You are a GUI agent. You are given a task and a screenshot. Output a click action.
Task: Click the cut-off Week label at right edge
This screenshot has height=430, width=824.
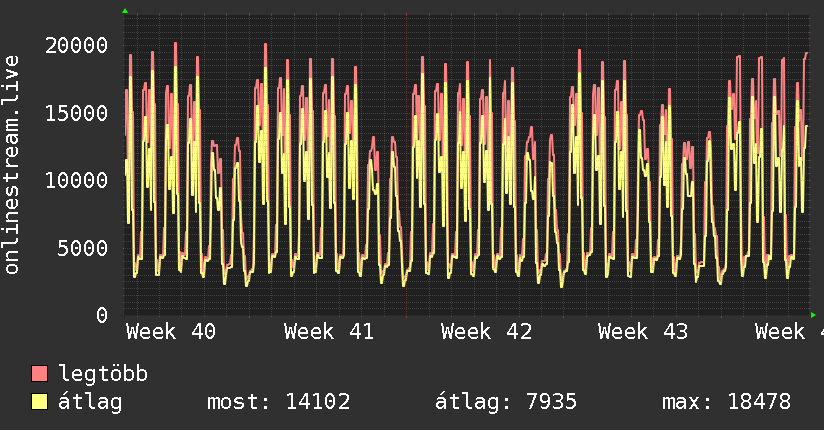pyautogui.click(x=788, y=331)
